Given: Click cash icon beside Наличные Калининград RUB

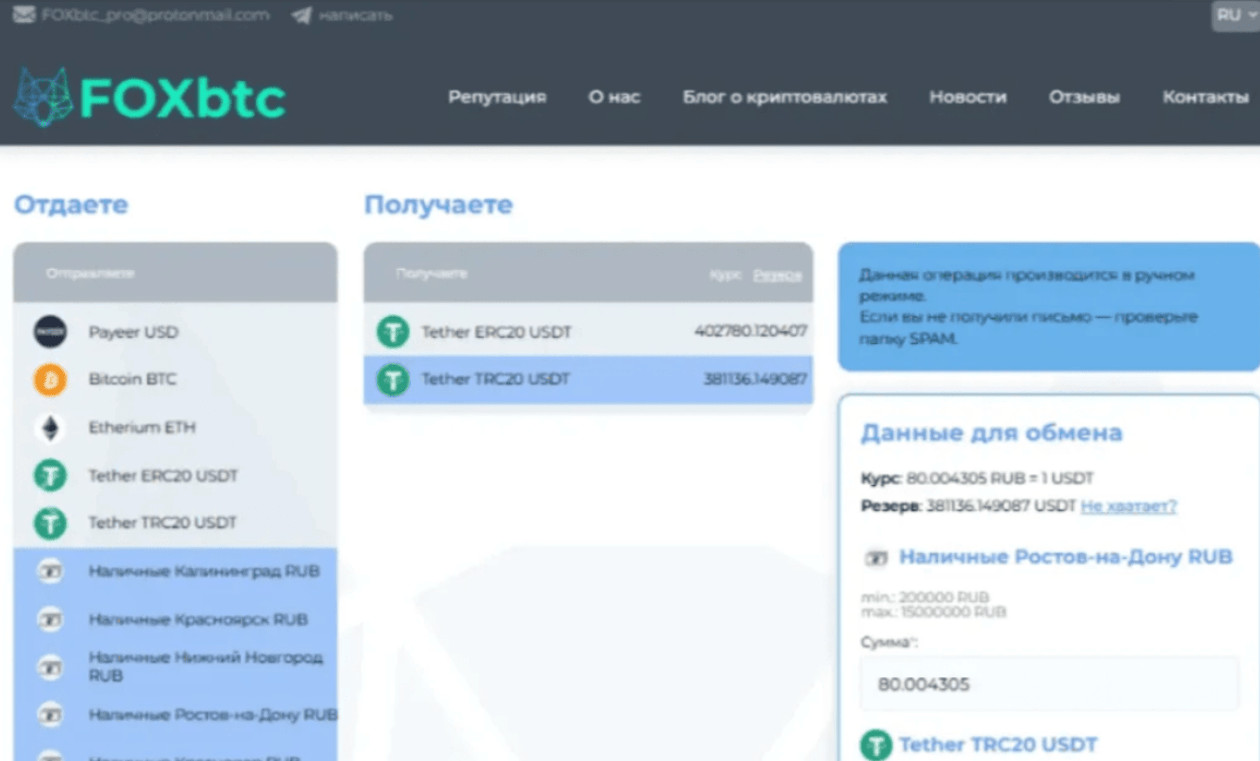Looking at the screenshot, I should 50,571.
